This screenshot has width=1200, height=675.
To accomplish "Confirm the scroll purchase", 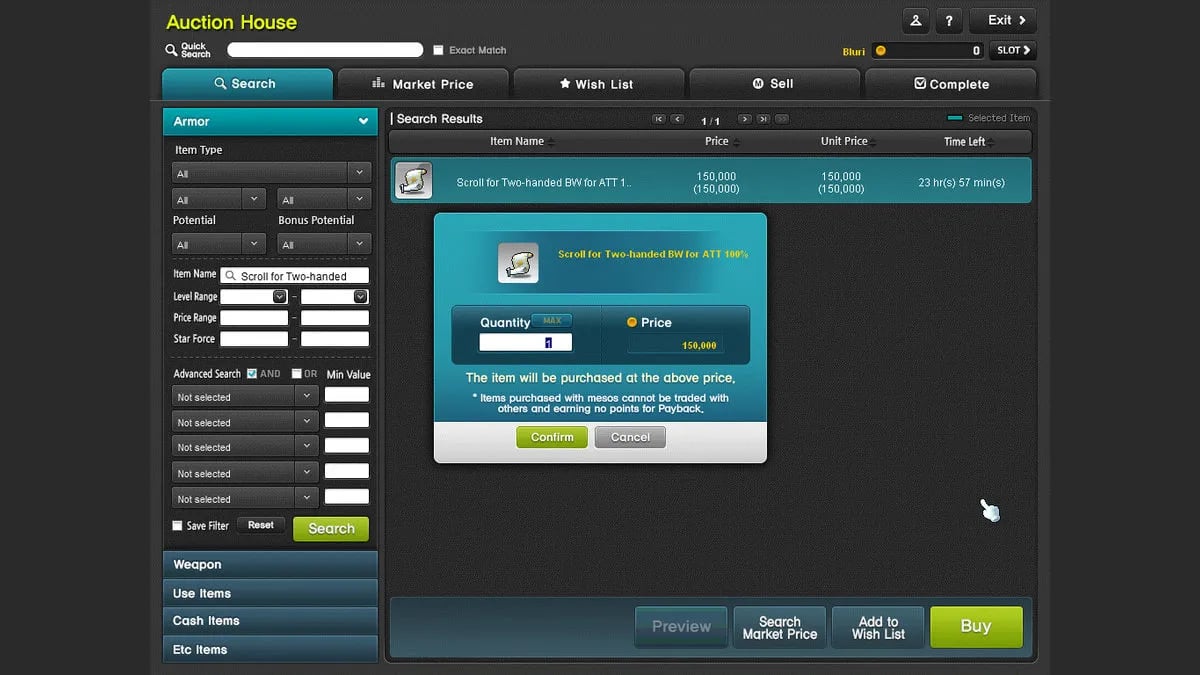I will [552, 437].
